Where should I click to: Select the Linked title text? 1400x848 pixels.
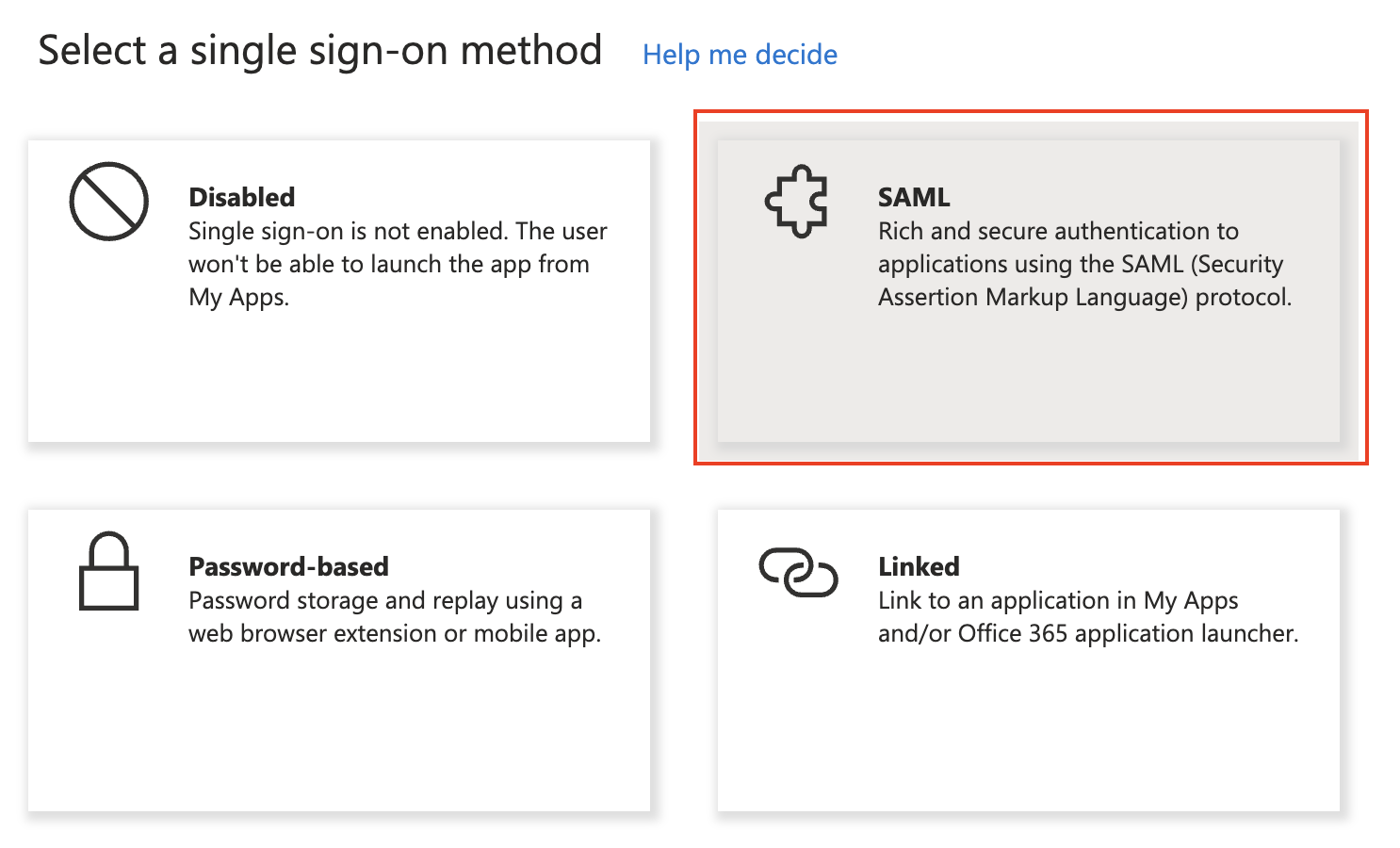pyautogui.click(x=919, y=566)
